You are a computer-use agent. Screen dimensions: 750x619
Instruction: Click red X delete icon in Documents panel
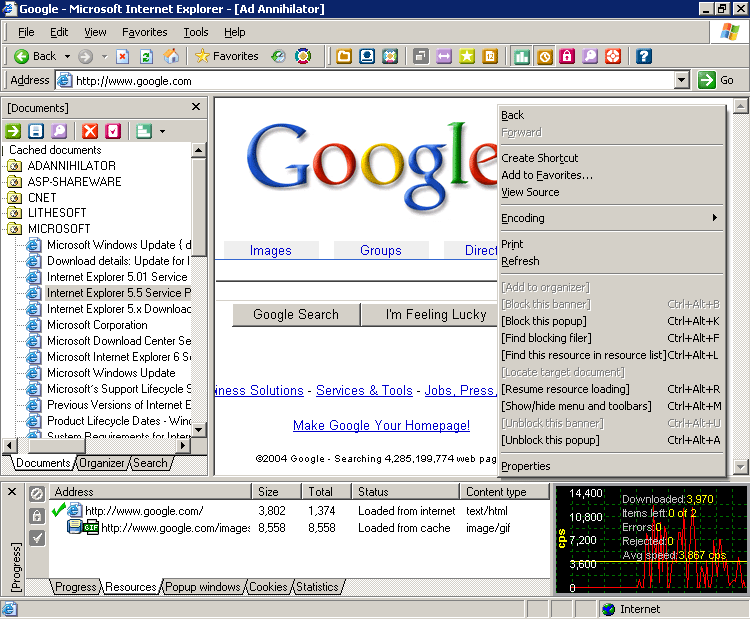(89, 131)
